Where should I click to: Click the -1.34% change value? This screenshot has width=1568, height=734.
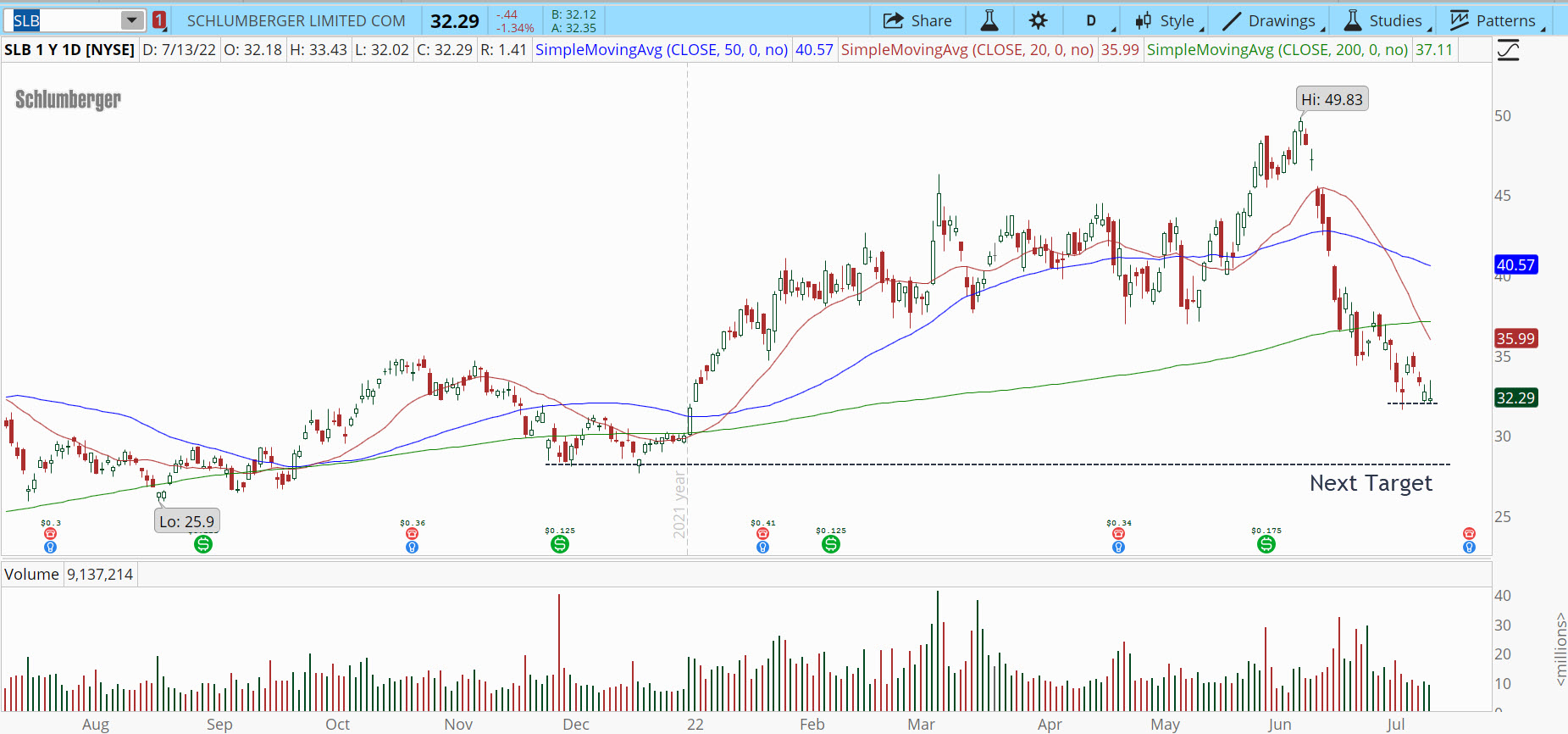515,28
